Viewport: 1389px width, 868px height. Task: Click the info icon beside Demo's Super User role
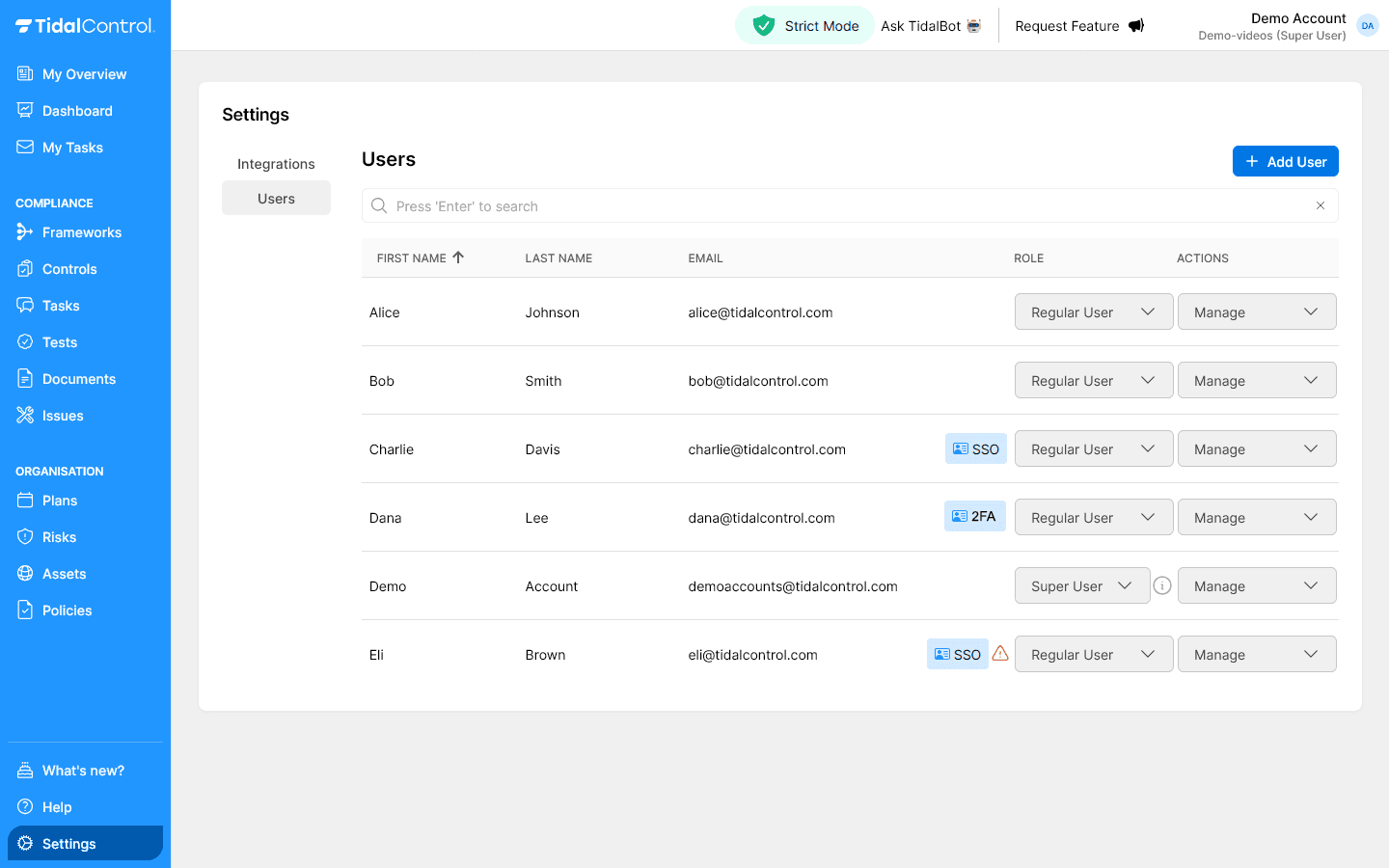click(x=1162, y=585)
